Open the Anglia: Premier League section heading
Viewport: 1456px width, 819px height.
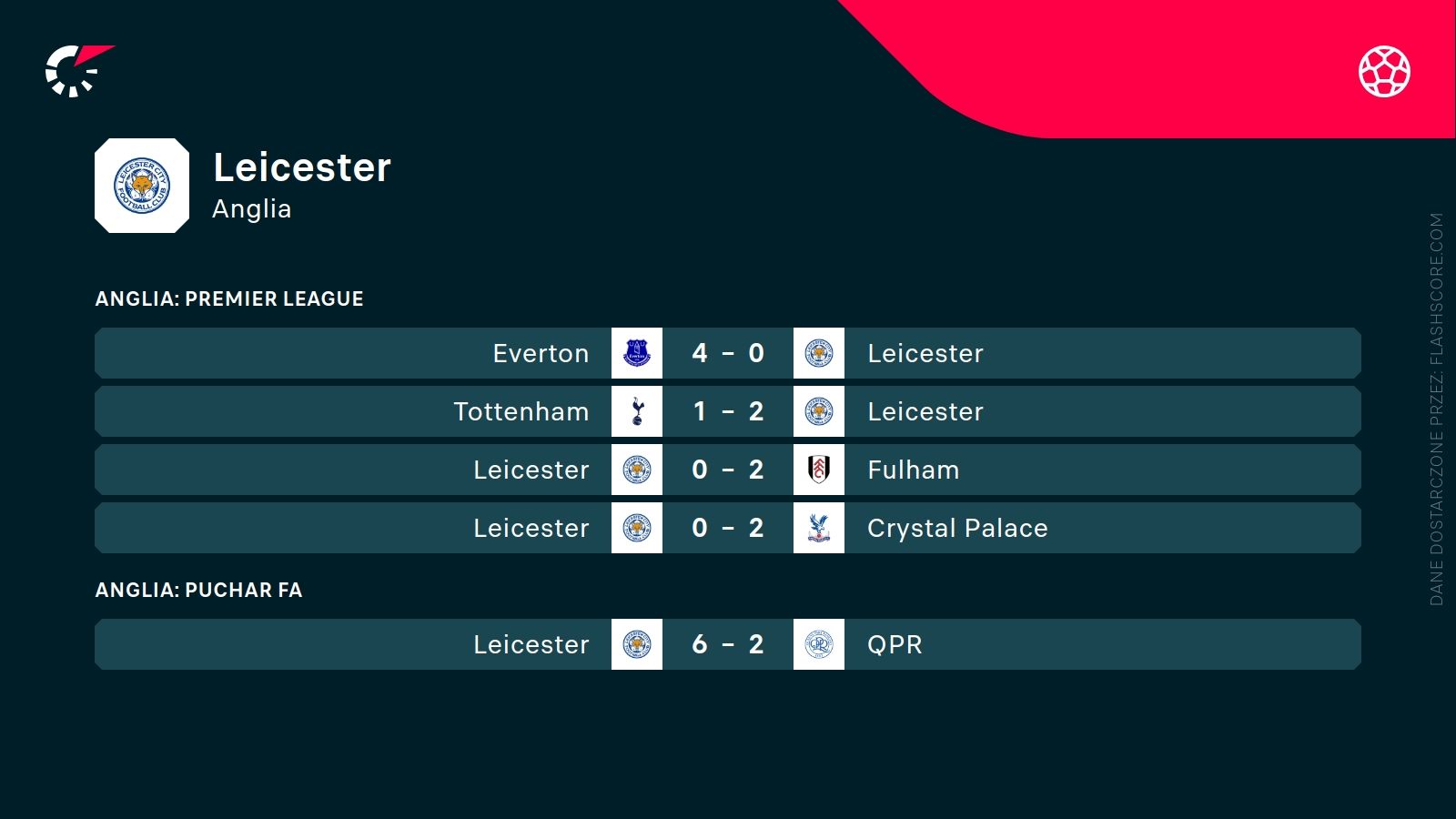coord(229,298)
